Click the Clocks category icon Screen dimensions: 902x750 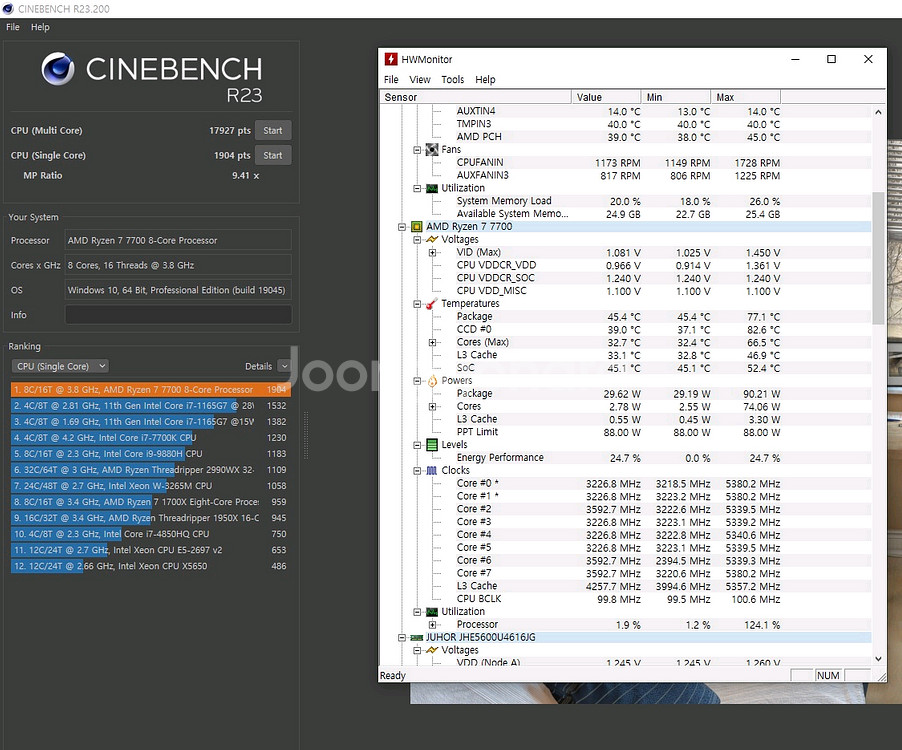[x=431, y=470]
